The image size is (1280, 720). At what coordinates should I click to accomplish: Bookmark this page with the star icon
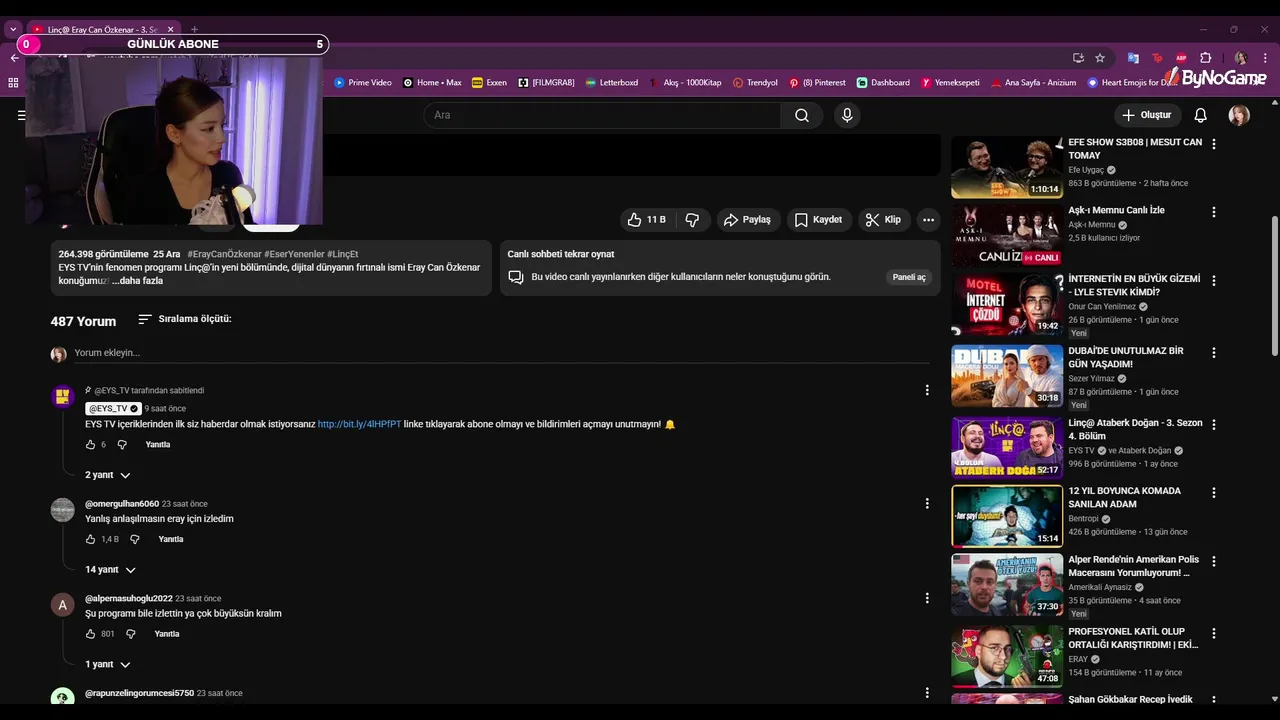1100,58
